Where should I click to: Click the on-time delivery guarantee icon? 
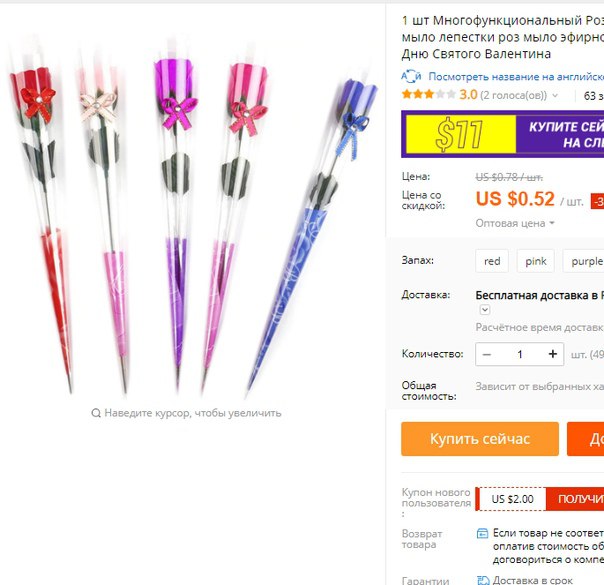pos(483,580)
